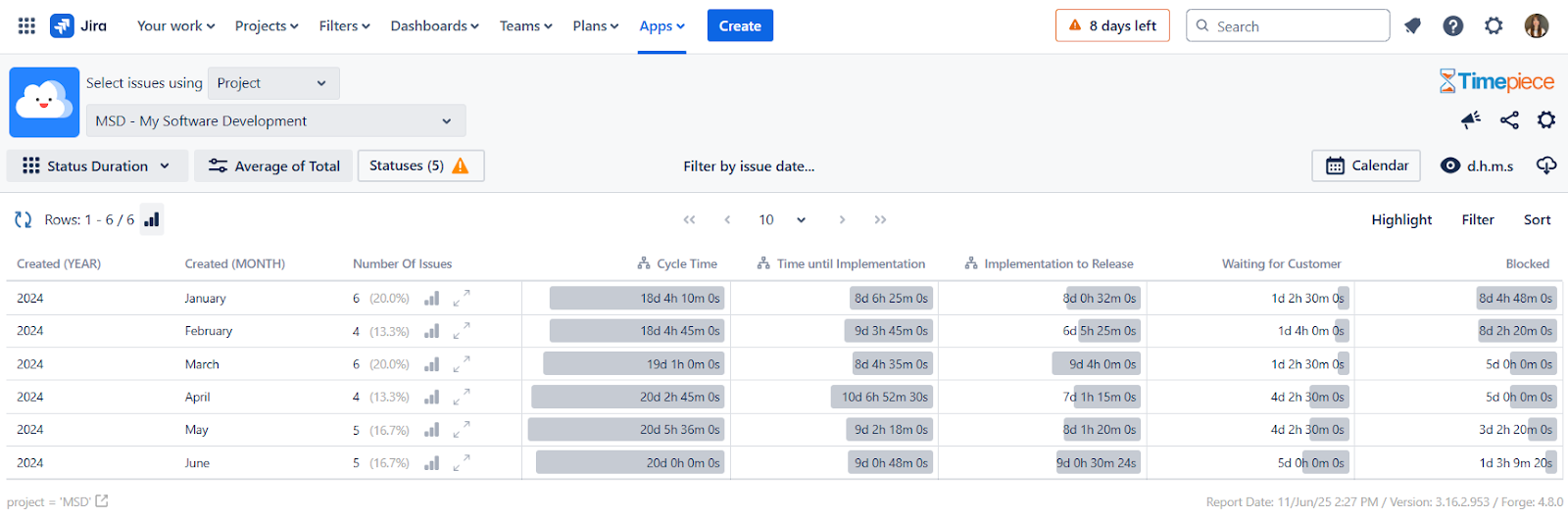Screen dimensions: 1568x519
Task: Click the export download cloud icon
Action: point(1546,165)
